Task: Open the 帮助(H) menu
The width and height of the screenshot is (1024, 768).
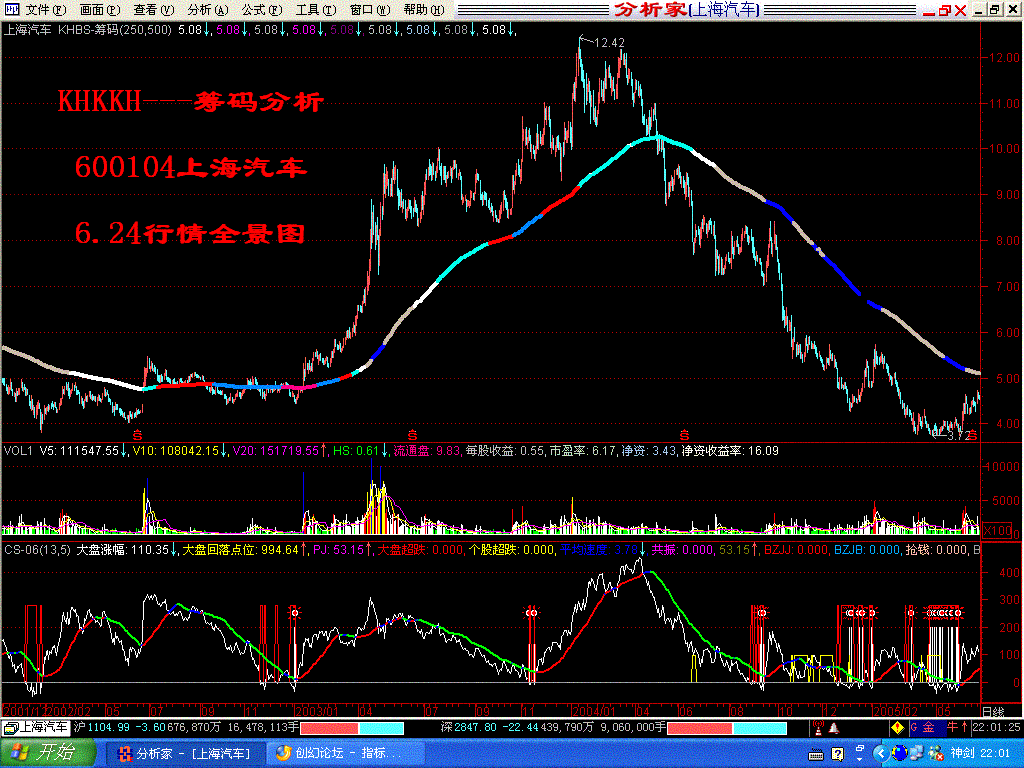Action: (424, 10)
